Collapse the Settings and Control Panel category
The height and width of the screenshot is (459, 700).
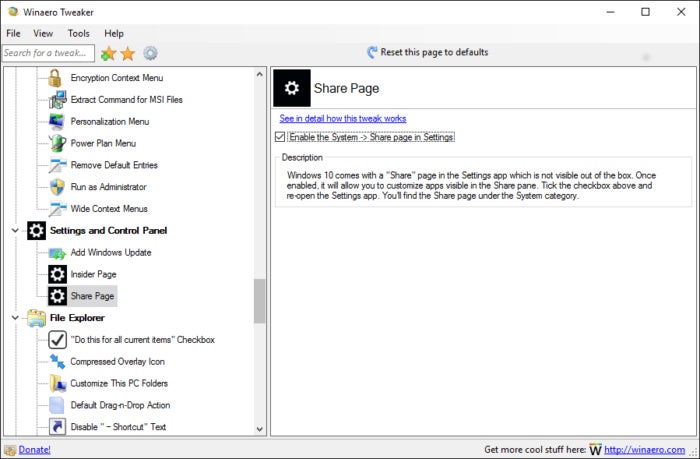click(15, 231)
